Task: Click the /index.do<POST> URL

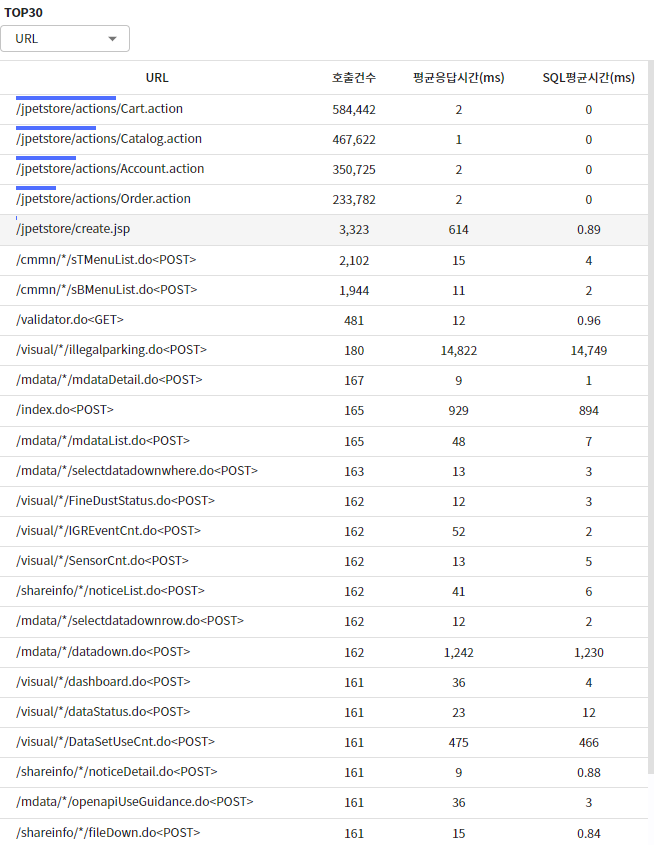Action: (65, 410)
